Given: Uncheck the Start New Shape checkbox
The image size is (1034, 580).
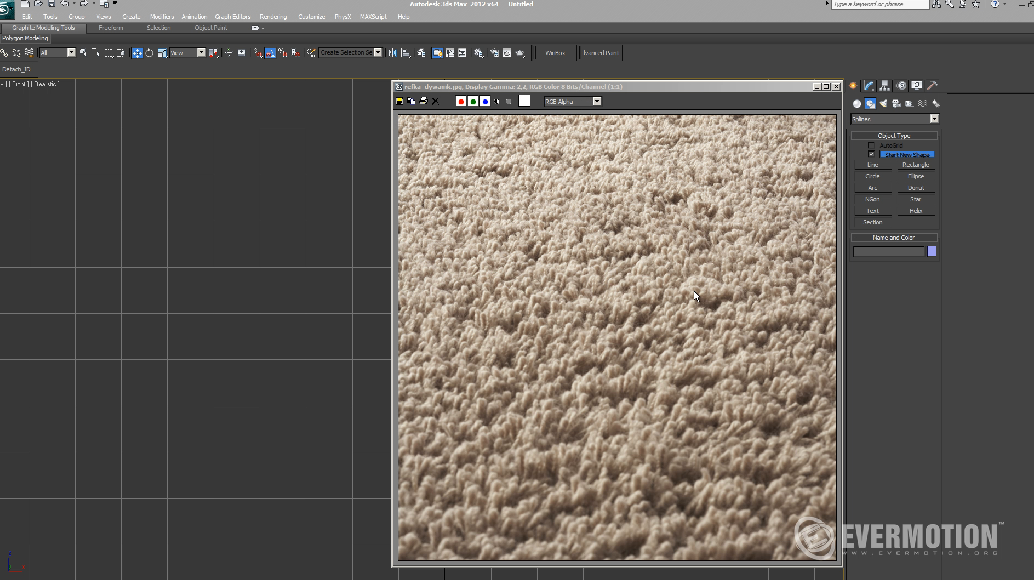Looking at the screenshot, I should 871,154.
